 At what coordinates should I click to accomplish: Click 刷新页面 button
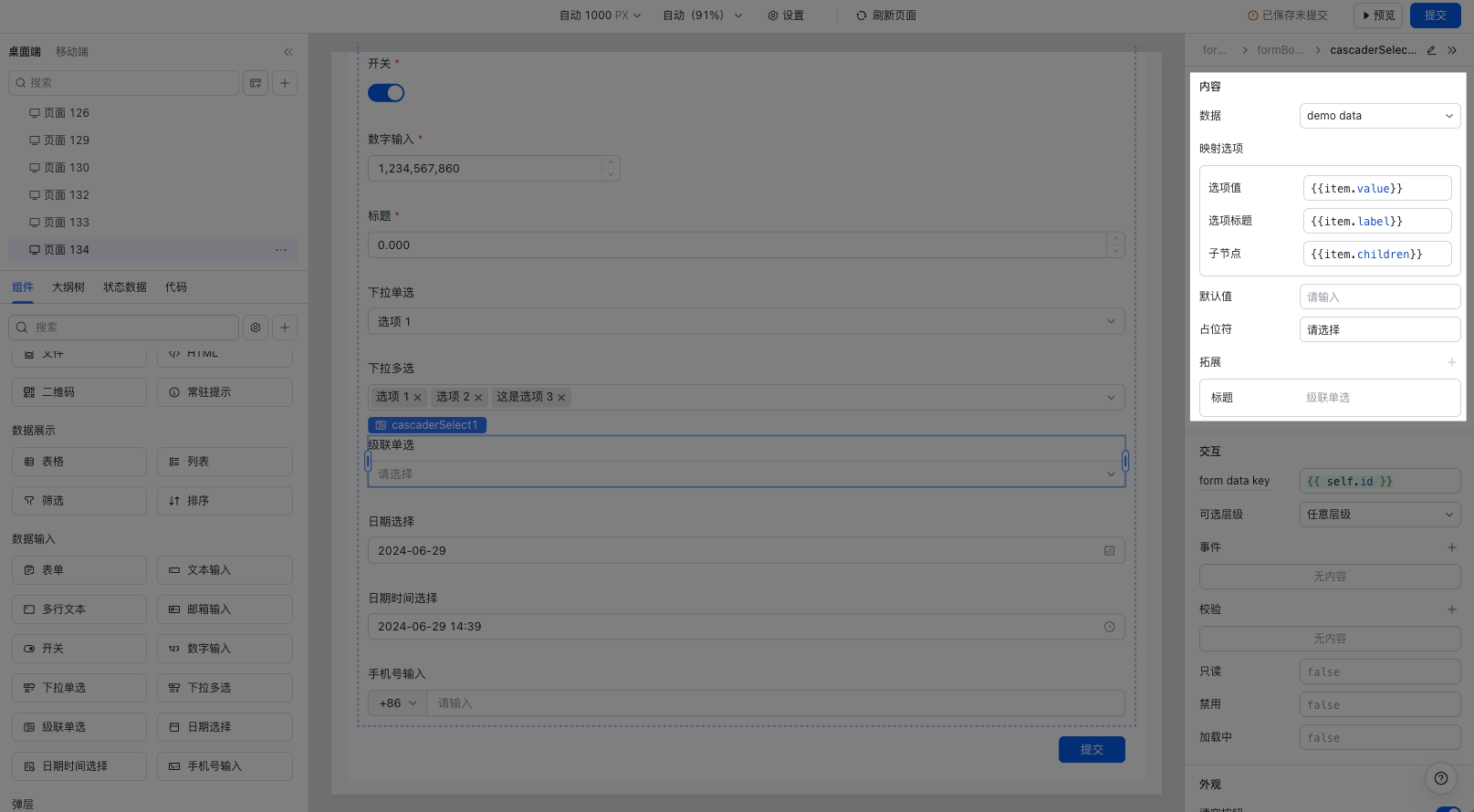coord(886,16)
